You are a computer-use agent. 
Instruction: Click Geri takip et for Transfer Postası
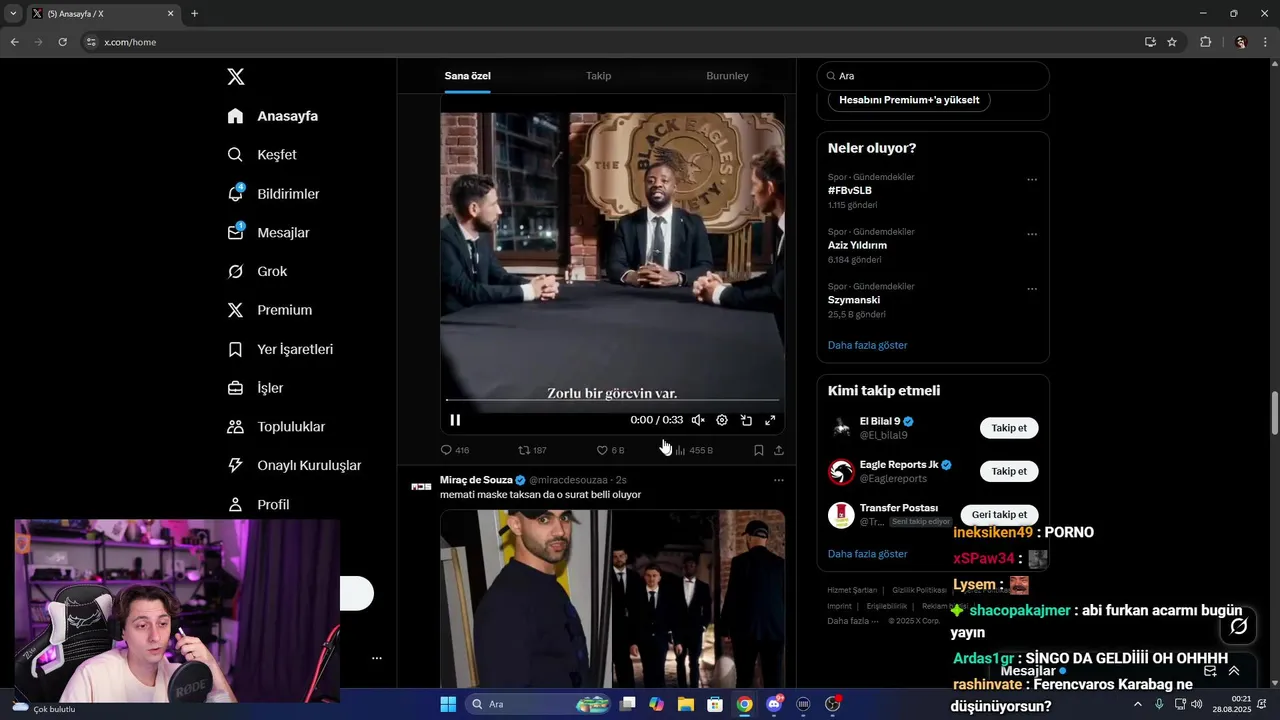pos(999,515)
